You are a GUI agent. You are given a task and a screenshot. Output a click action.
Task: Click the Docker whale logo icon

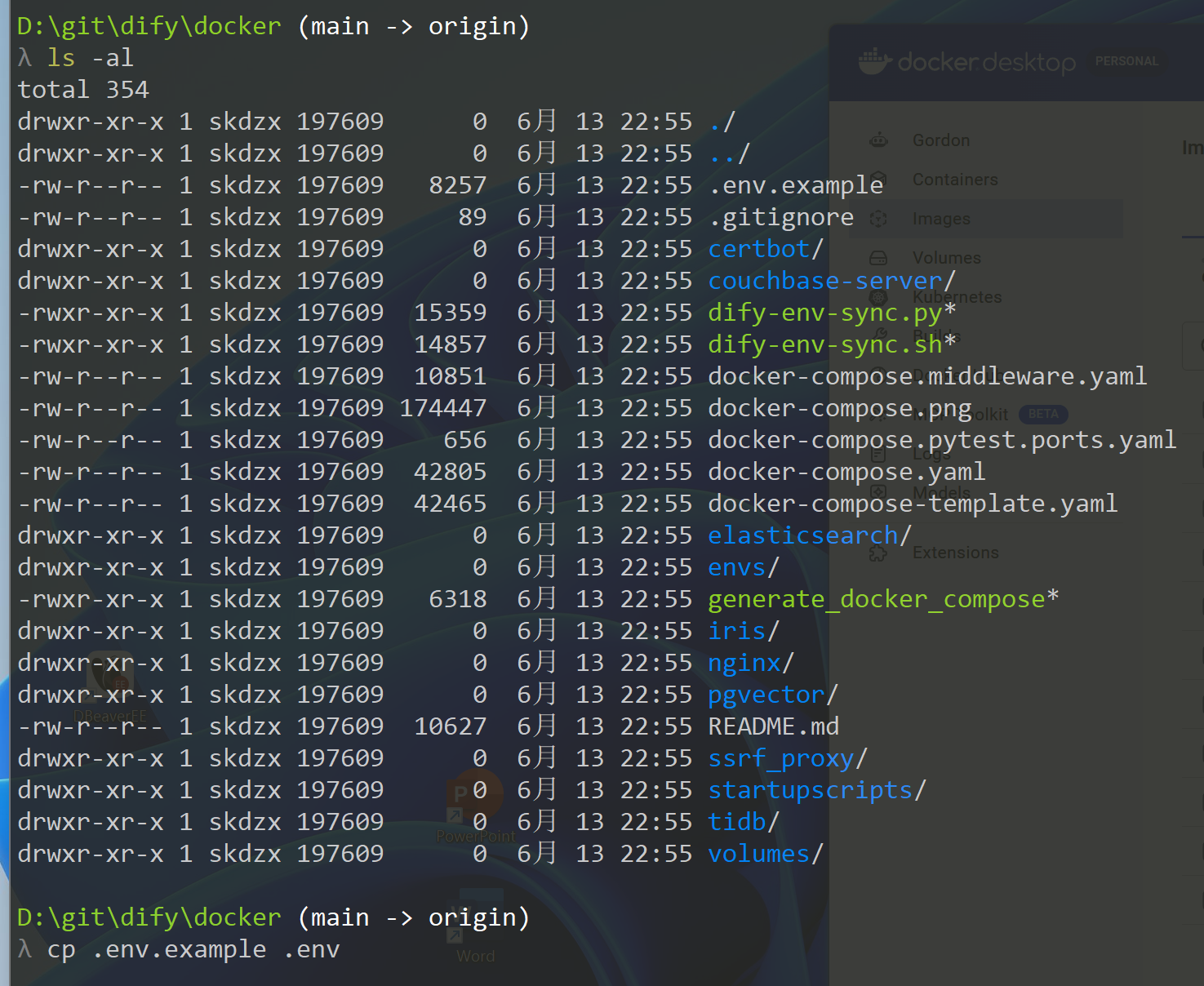tap(874, 61)
